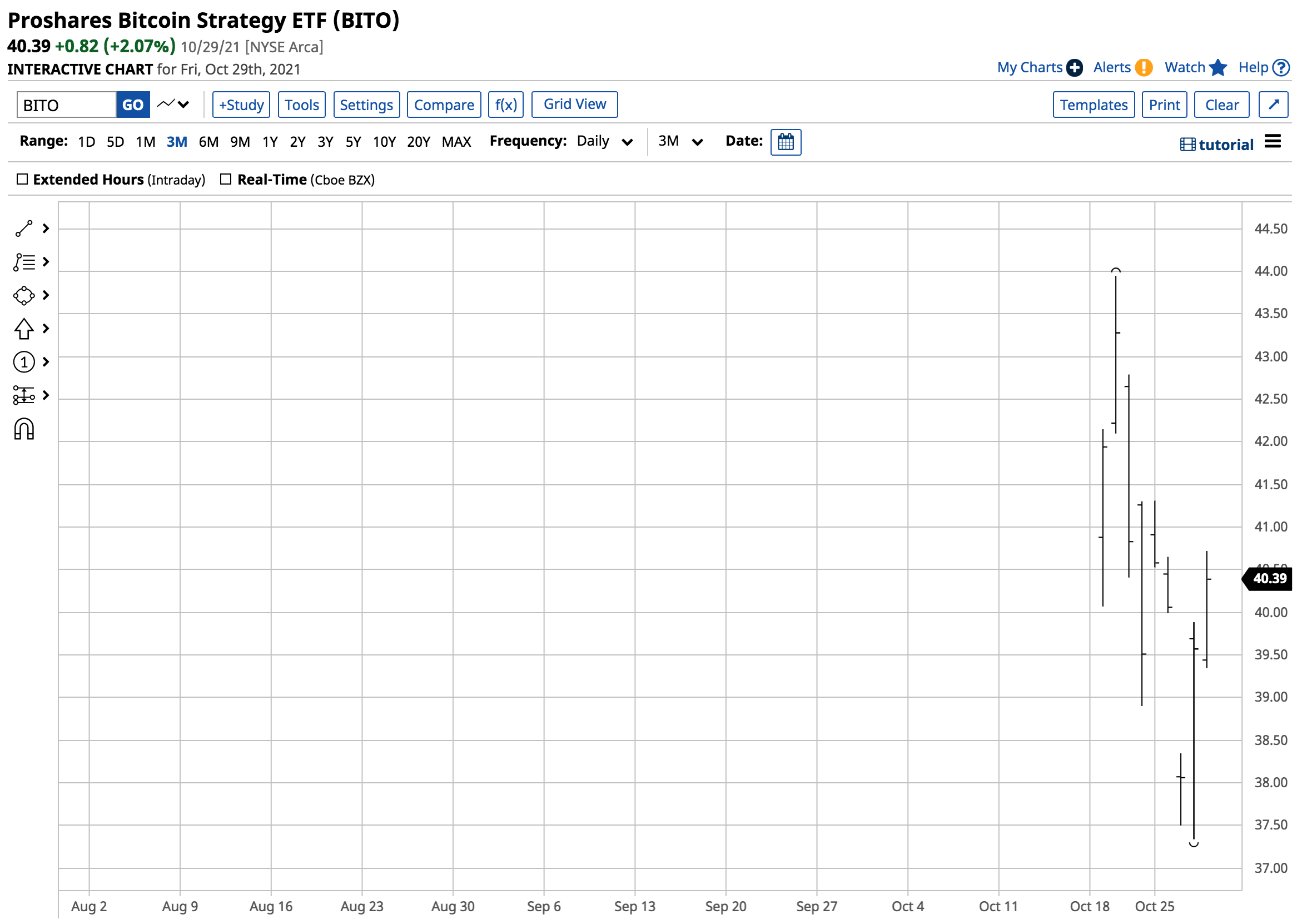Switch to Grid View
1312x924 pixels.
575,105
